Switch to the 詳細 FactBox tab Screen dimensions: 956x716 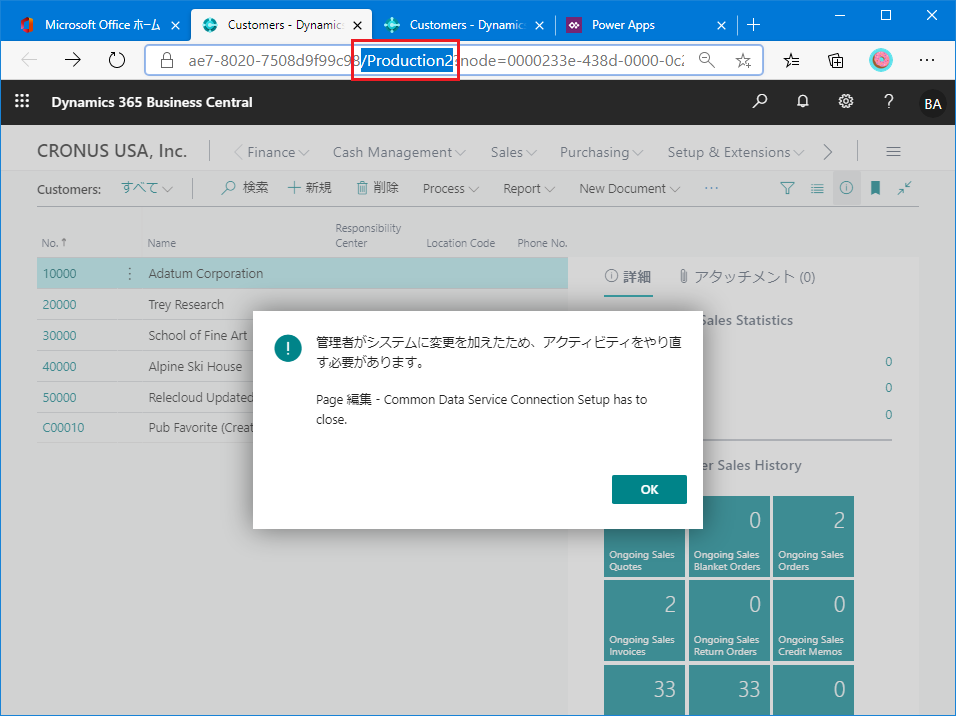[628, 277]
